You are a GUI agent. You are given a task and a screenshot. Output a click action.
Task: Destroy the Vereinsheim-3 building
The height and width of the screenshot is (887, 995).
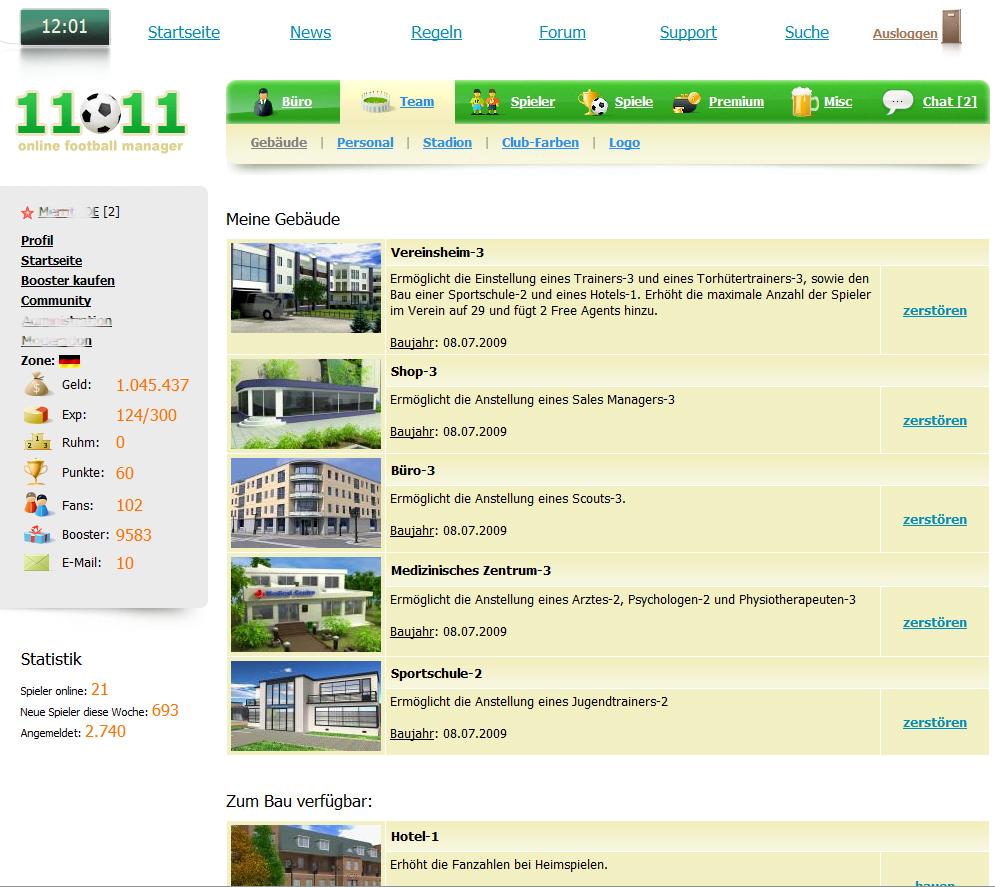(935, 311)
